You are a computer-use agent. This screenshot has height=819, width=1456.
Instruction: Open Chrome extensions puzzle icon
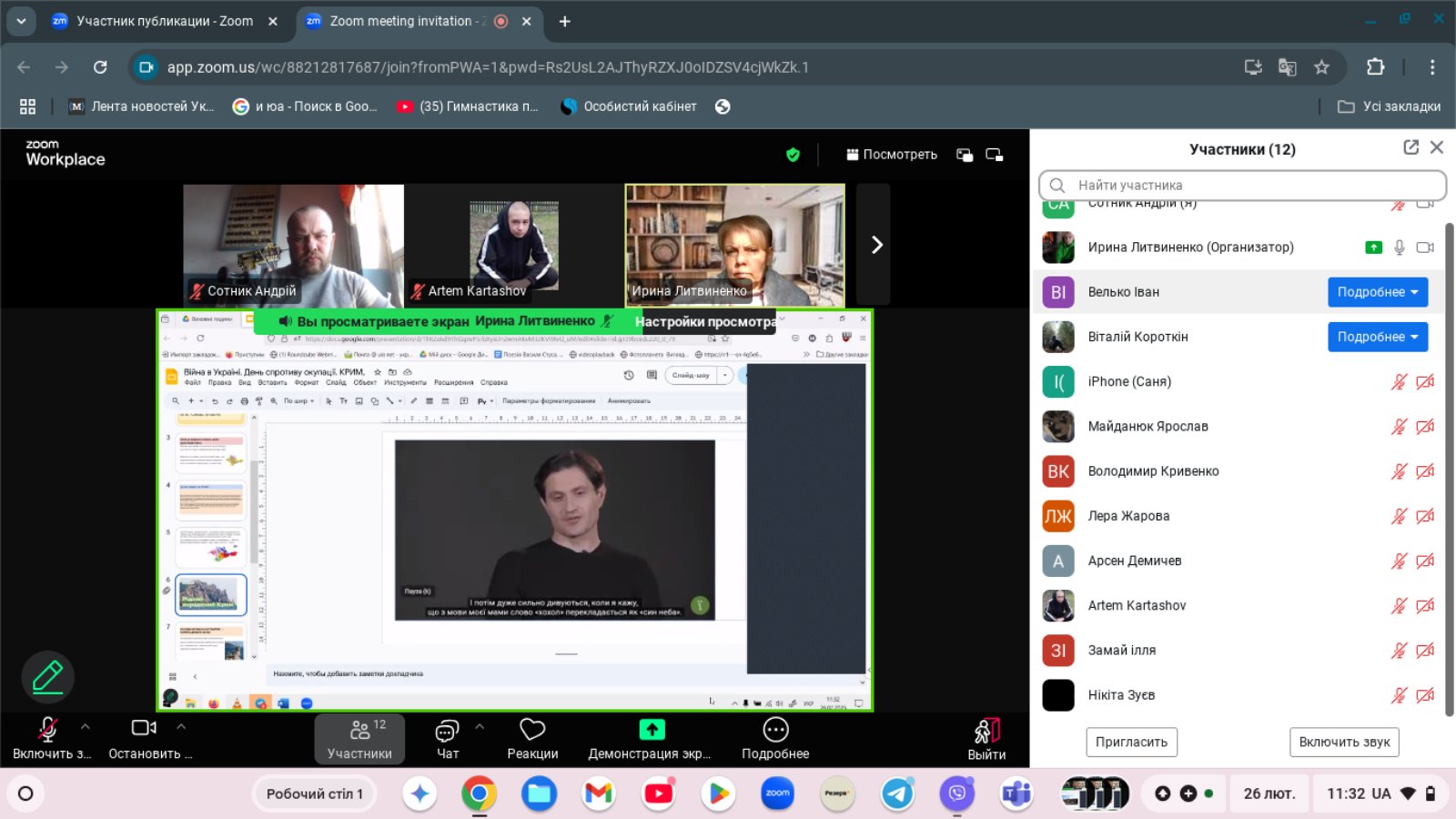pos(1375,66)
